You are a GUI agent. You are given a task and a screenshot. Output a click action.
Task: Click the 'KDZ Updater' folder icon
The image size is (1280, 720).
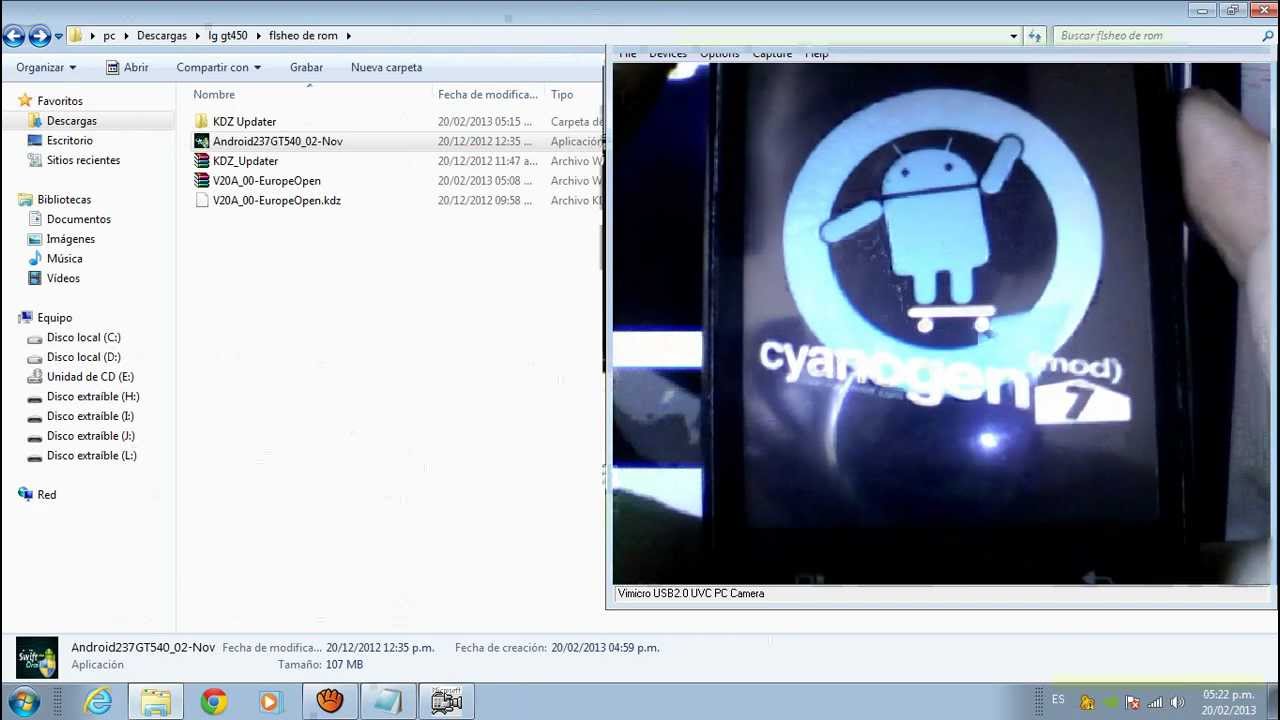(x=201, y=122)
